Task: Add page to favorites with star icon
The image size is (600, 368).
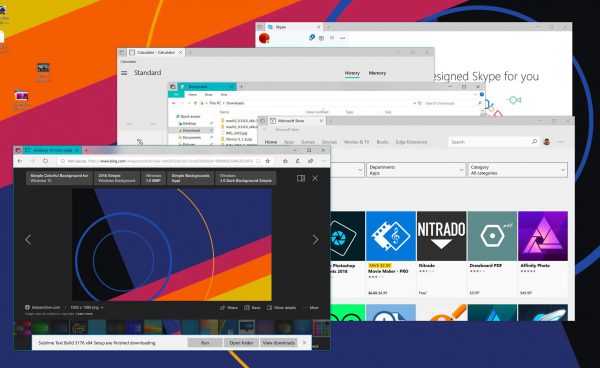Action: 267,161
